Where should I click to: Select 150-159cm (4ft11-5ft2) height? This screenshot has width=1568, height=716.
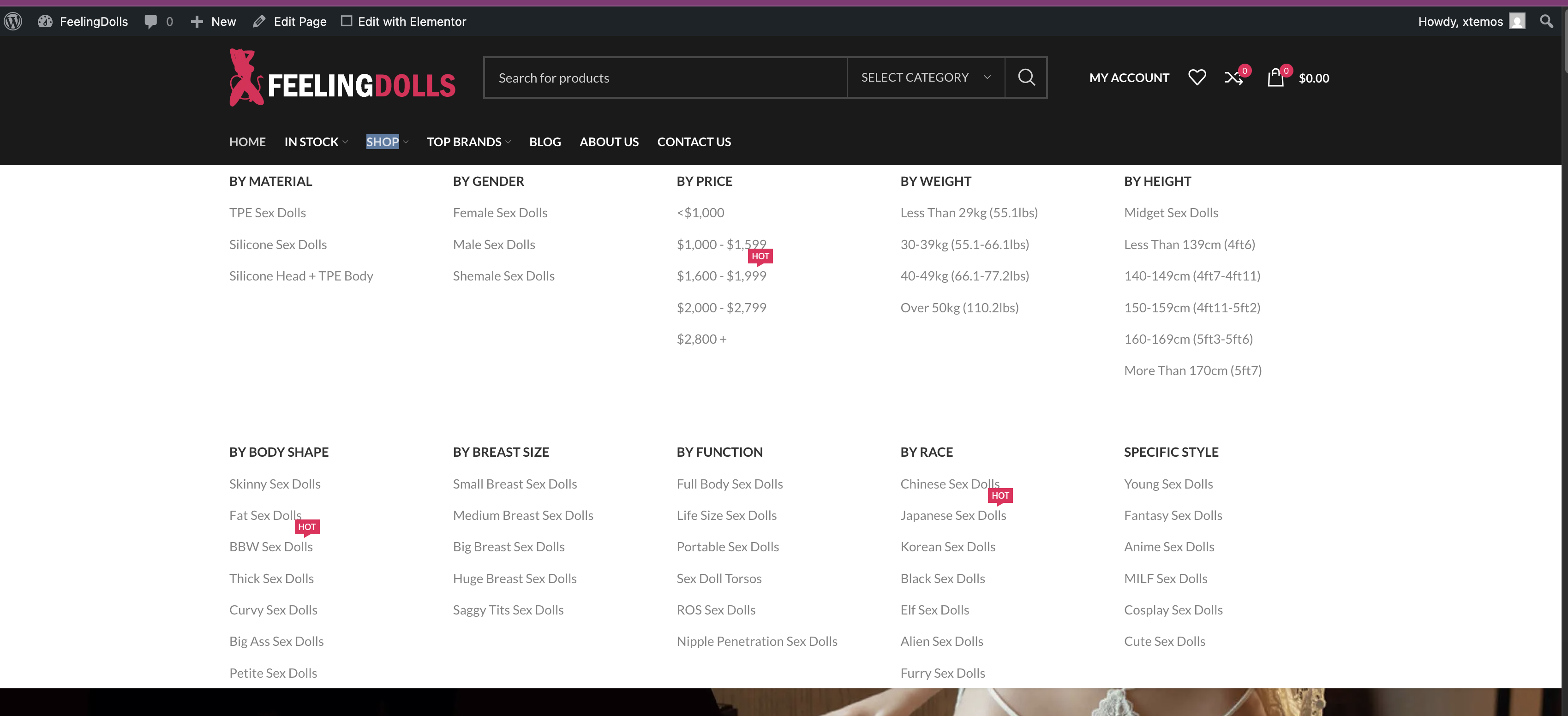click(x=1192, y=308)
